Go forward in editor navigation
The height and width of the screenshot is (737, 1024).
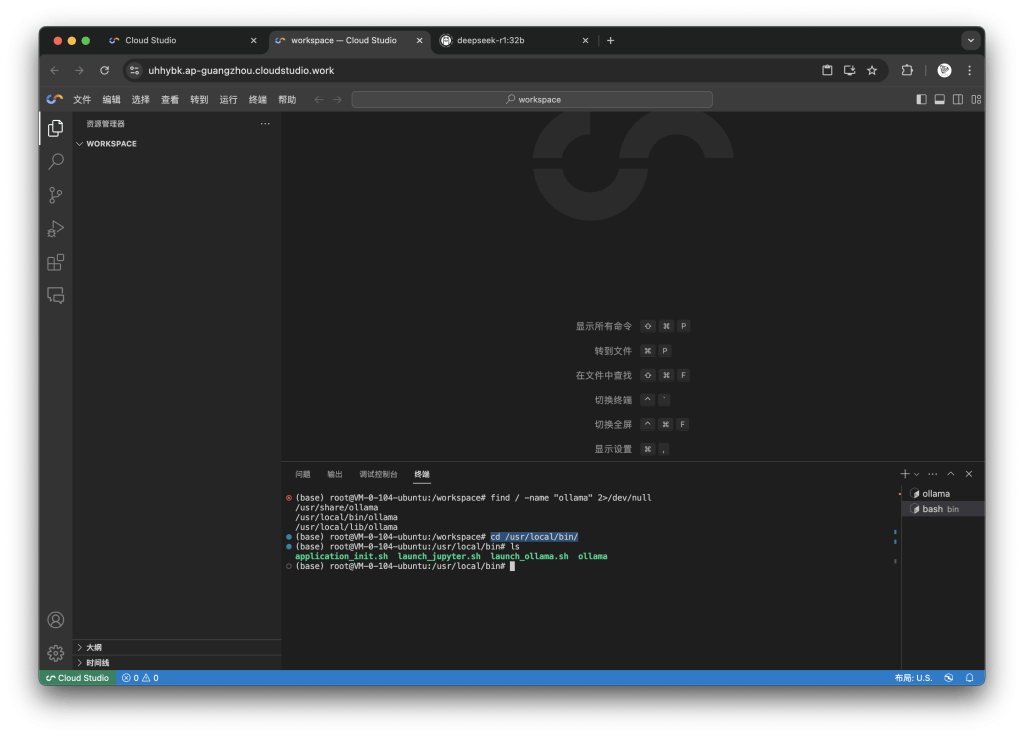pyautogui.click(x=337, y=99)
